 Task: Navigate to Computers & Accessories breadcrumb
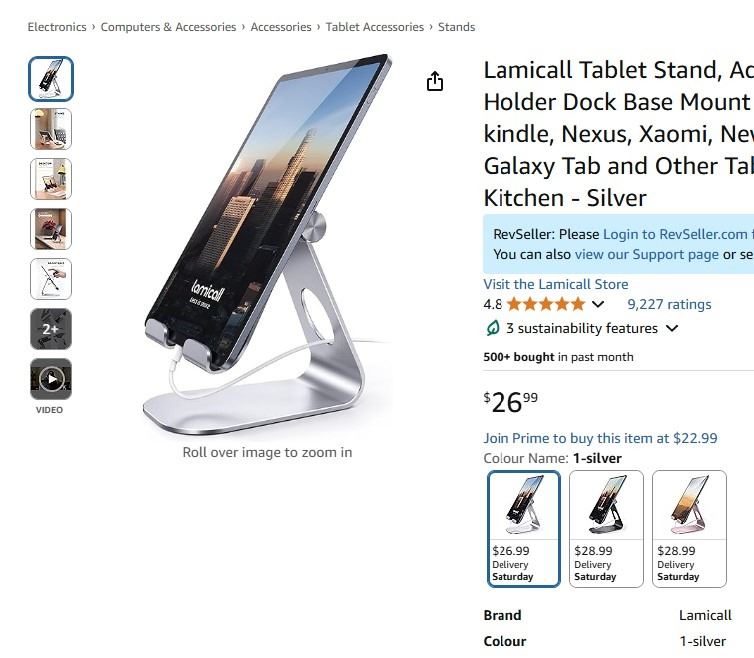pos(168,27)
